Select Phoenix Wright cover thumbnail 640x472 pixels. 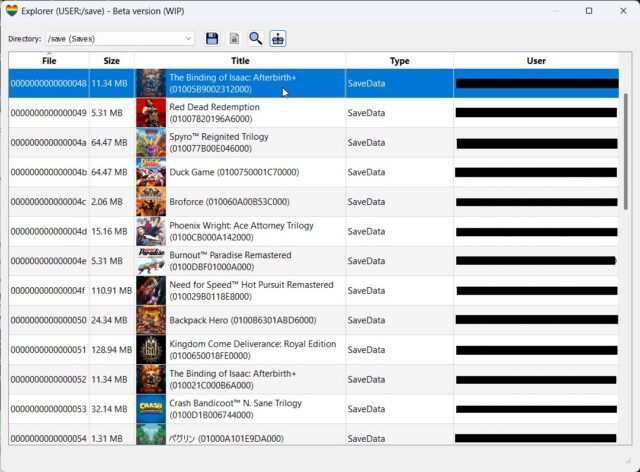click(151, 231)
